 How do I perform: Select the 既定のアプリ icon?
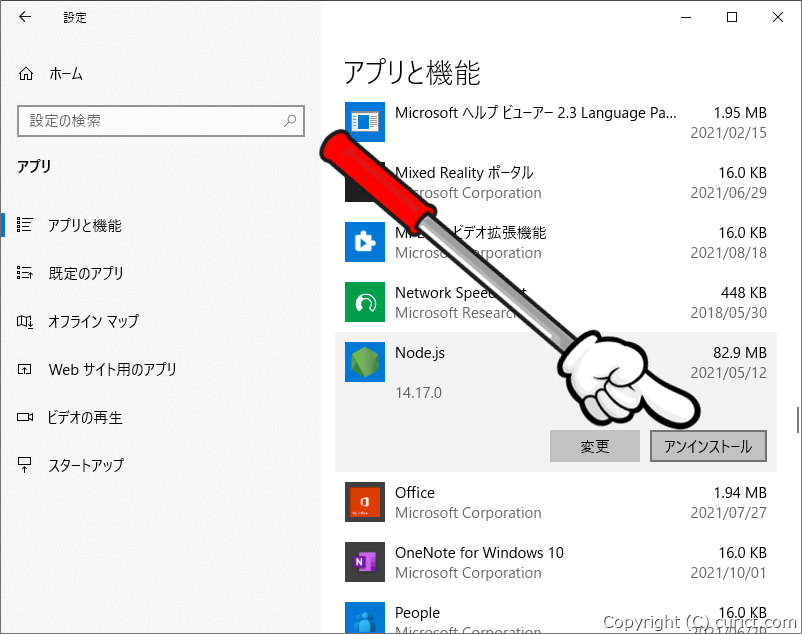point(25,273)
